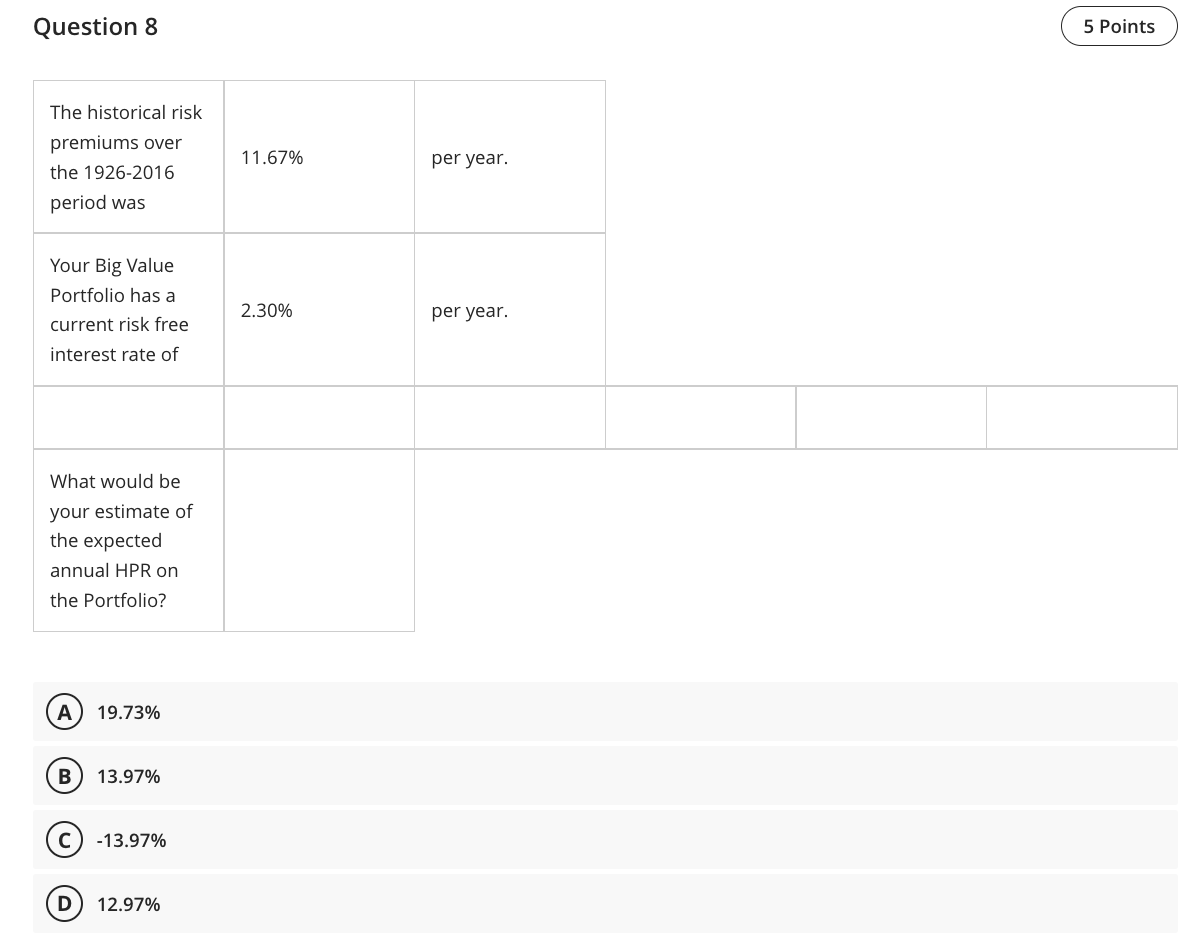The height and width of the screenshot is (938, 1201).
Task: Click the historical risk premiums row label
Action: point(126,157)
